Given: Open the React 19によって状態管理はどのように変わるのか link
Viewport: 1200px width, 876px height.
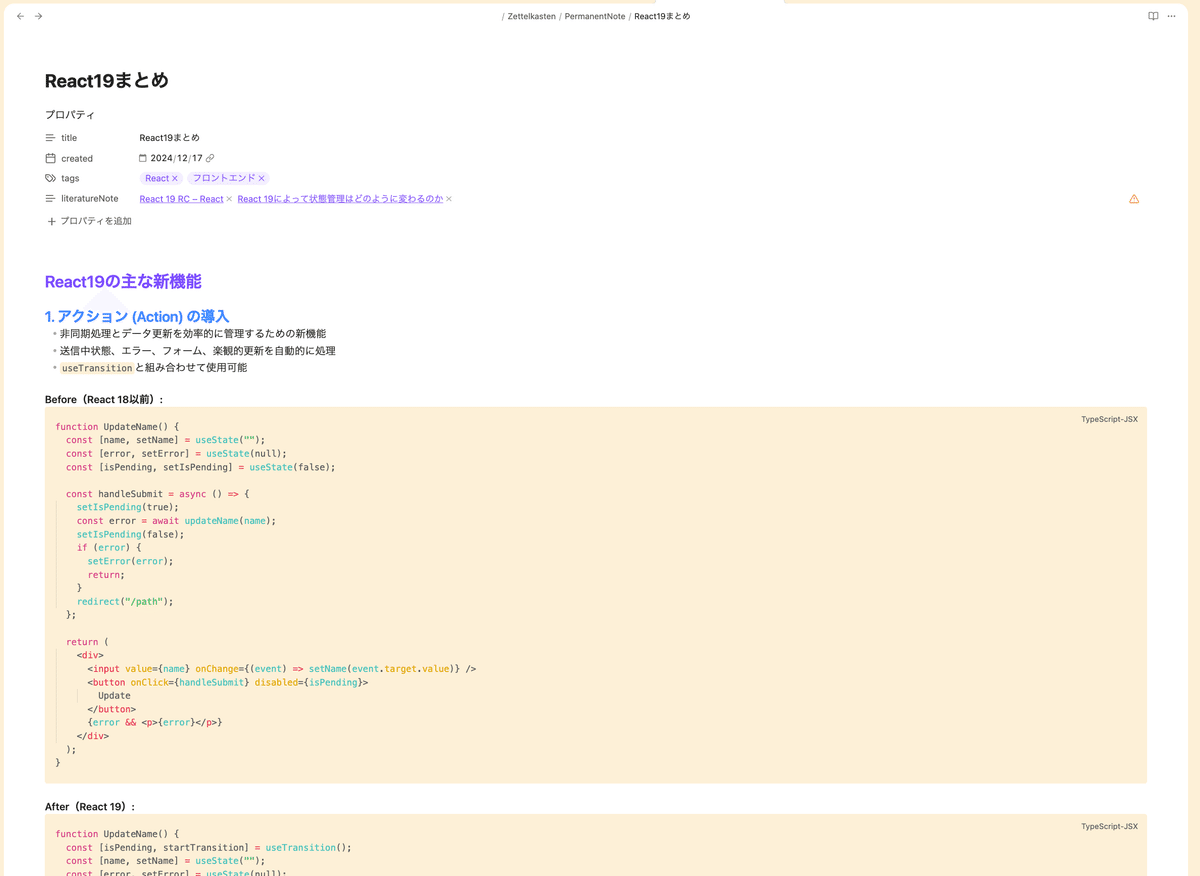Looking at the screenshot, I should 340,199.
